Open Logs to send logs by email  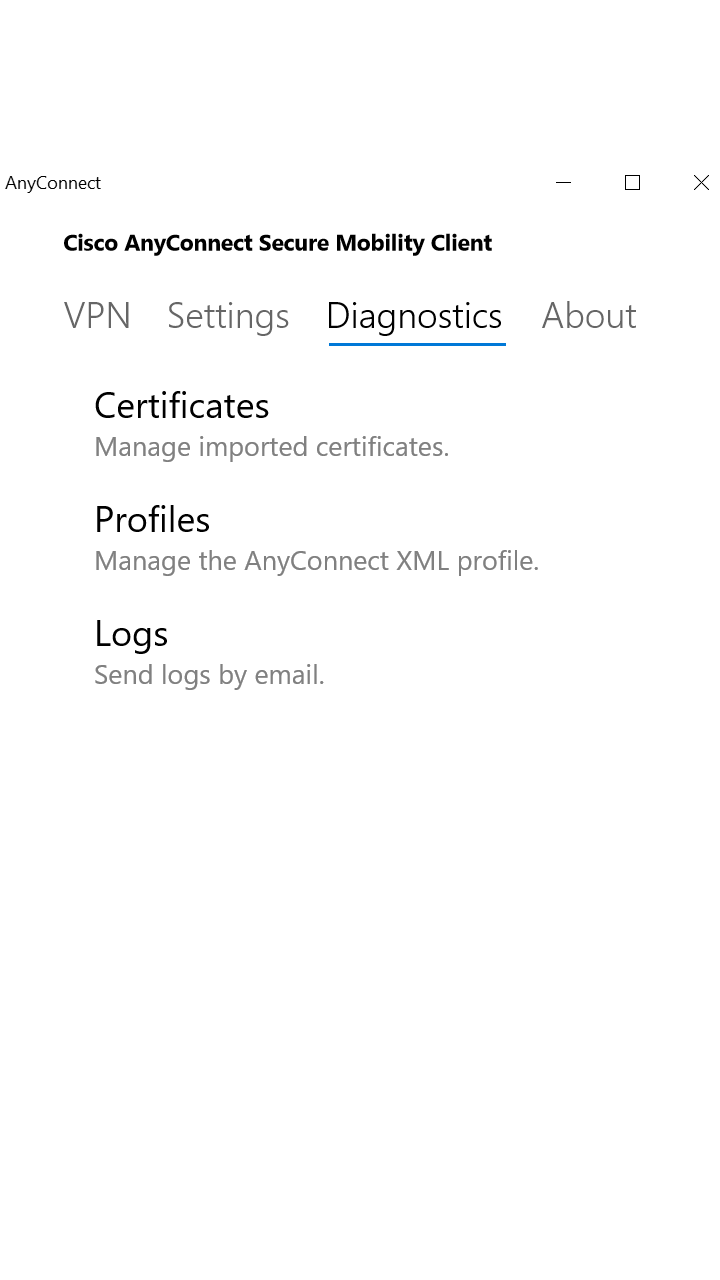131,634
